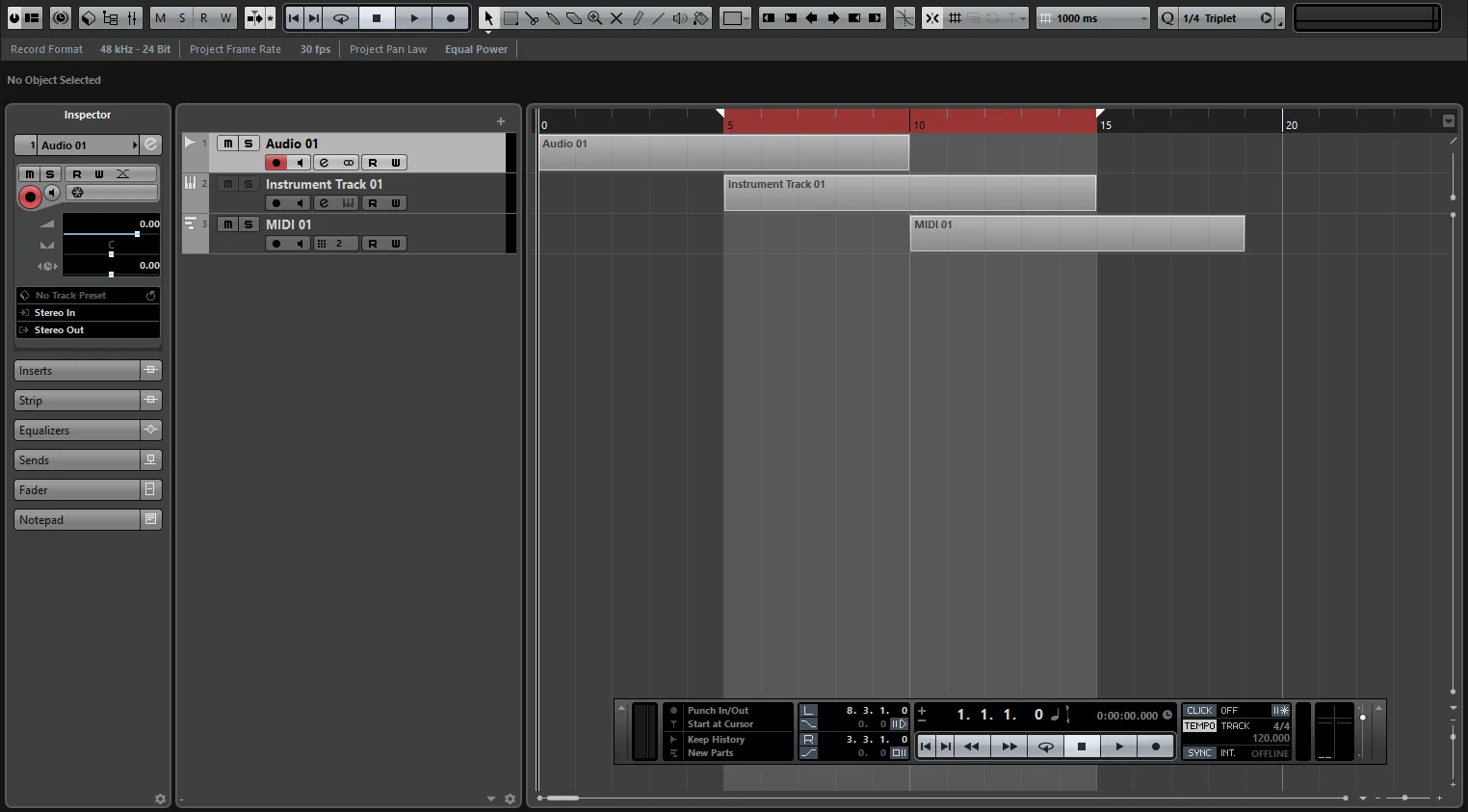
Task: Select the Mute X tool
Action: (616, 18)
